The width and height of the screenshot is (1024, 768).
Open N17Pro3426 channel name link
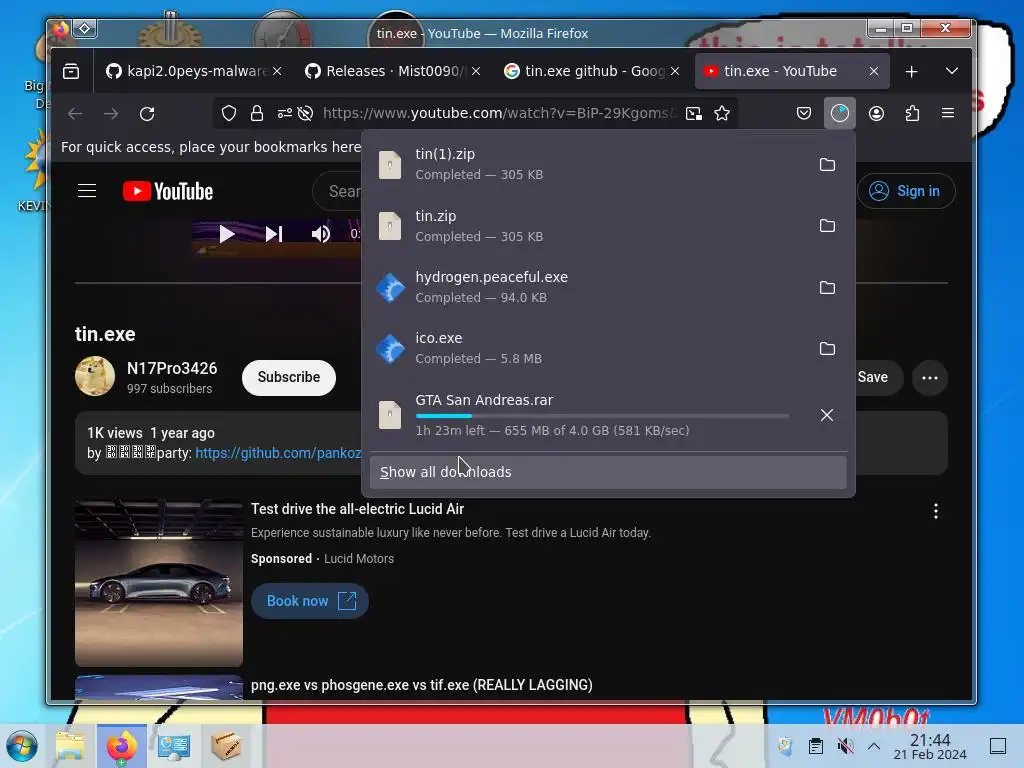point(172,368)
